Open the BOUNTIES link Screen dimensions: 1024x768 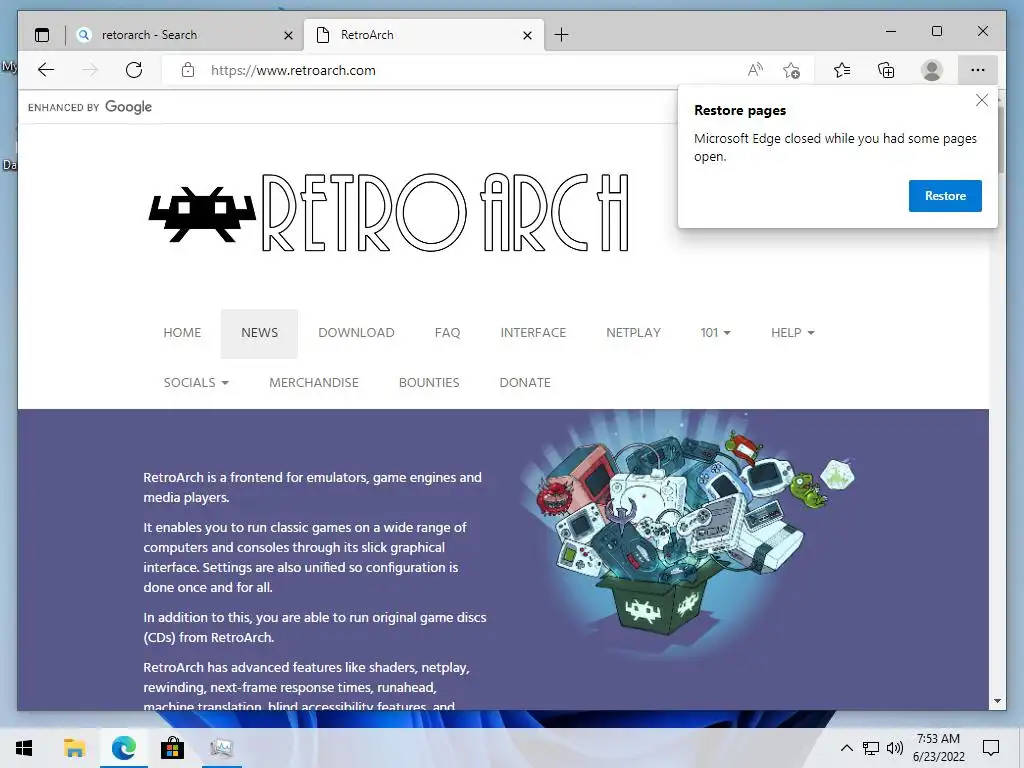coord(429,383)
